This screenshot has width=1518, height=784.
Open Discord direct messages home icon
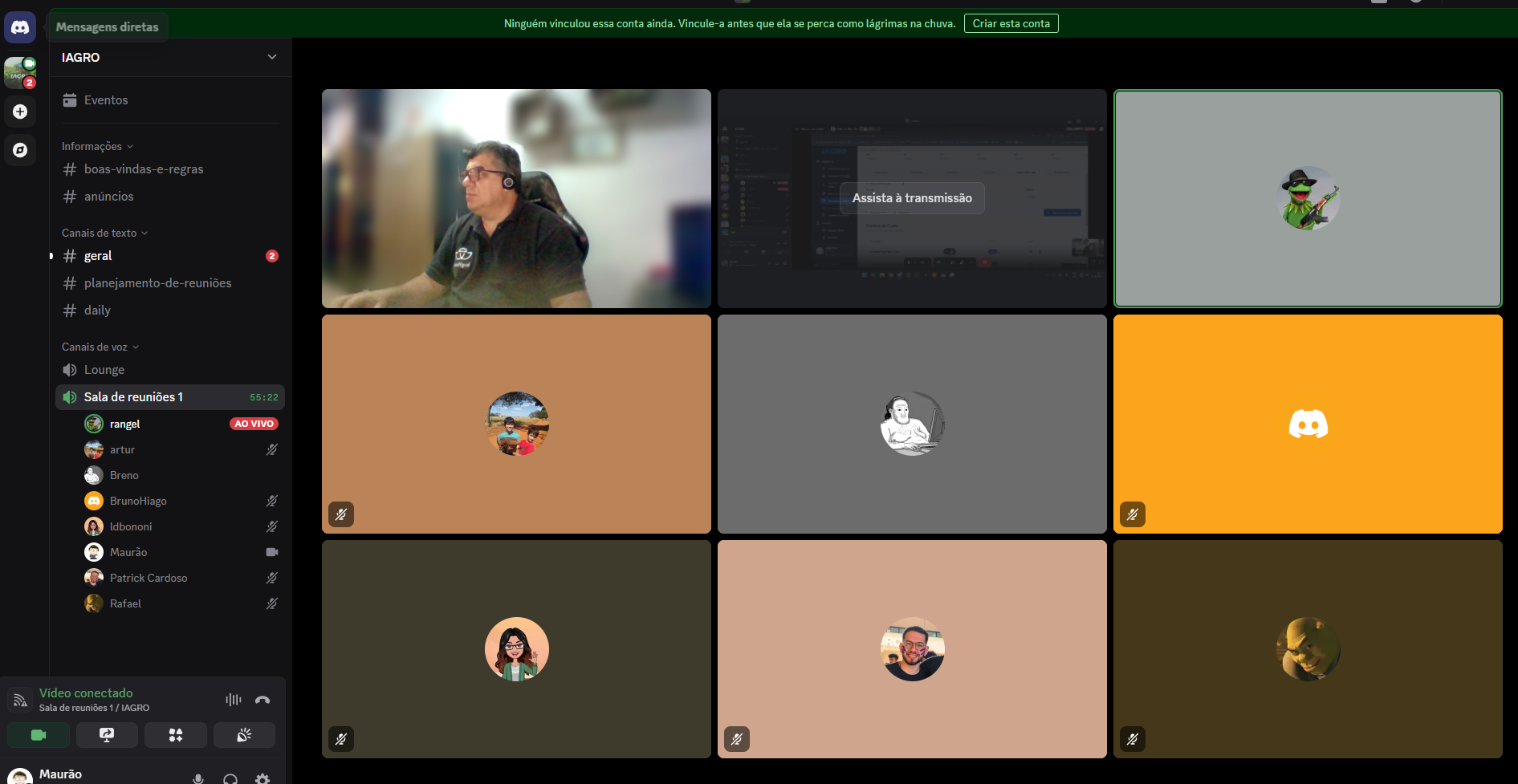coord(20,27)
